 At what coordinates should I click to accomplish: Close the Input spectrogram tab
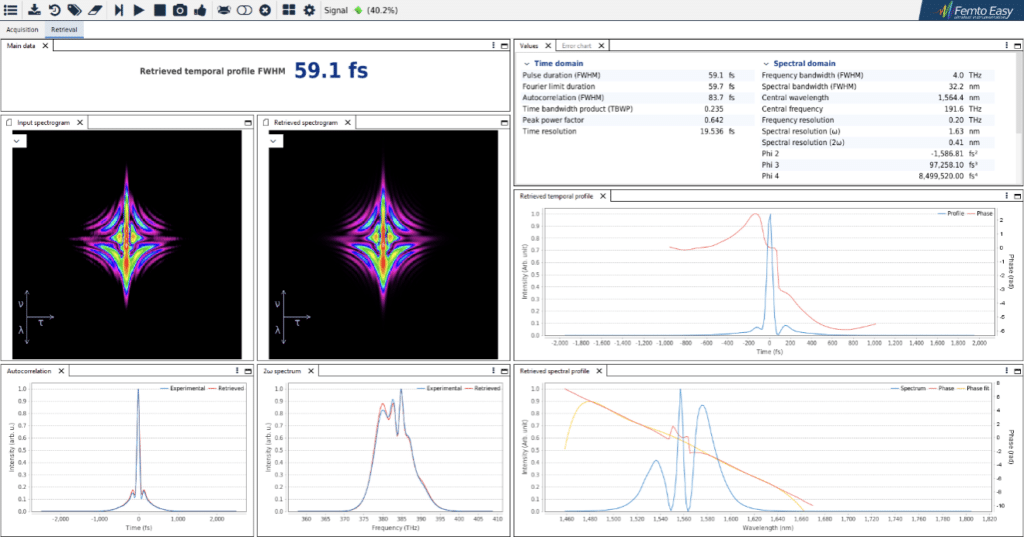[80, 122]
